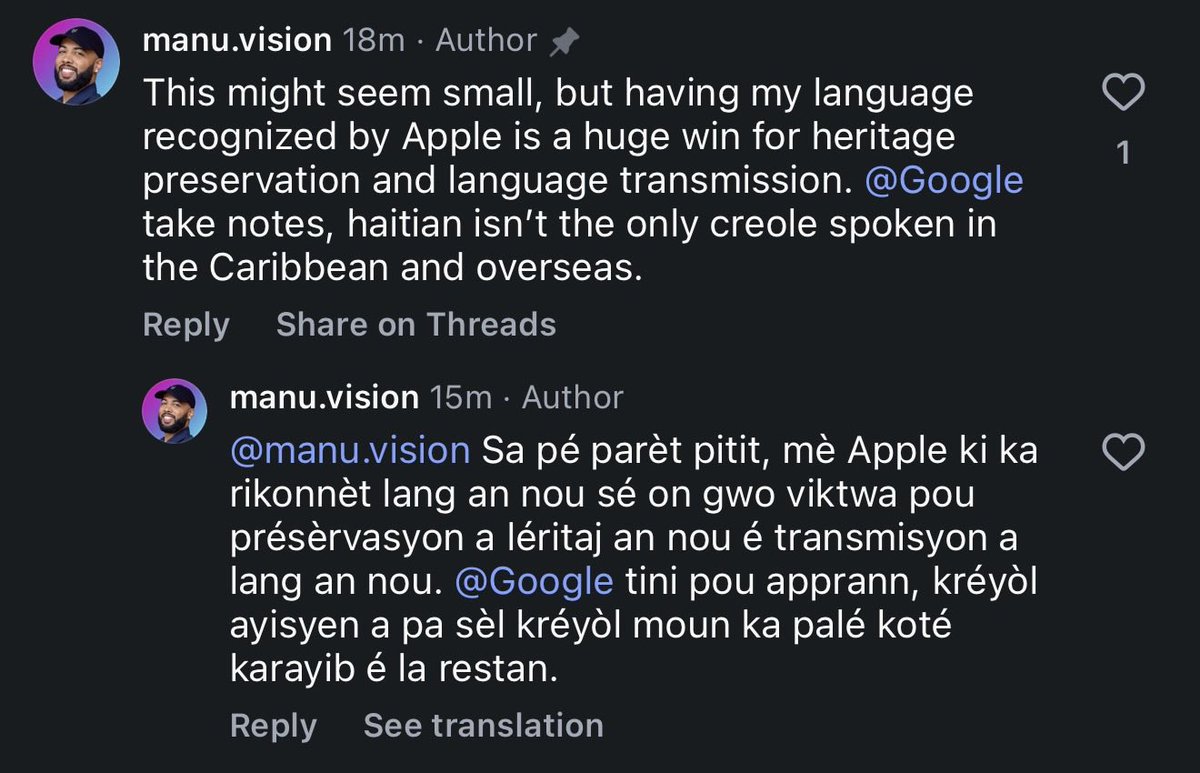Share the pinned comment on Threads
Viewport: 1200px width, 773px height.
(x=416, y=324)
